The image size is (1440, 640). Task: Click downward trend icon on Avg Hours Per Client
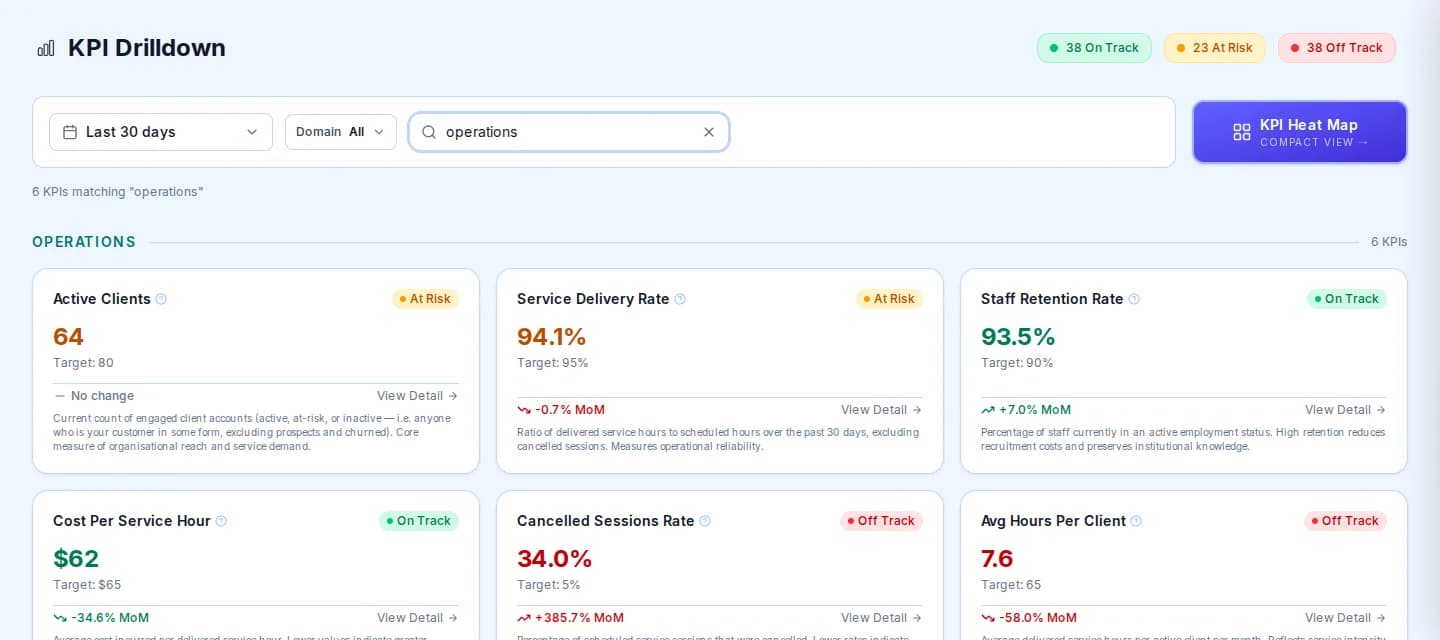coord(988,618)
